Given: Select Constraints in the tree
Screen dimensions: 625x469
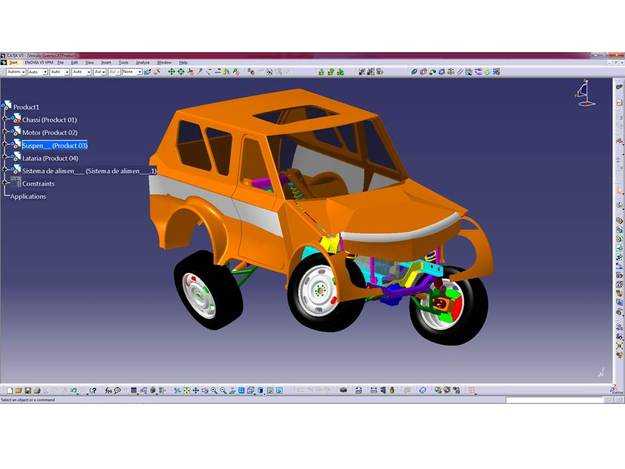Looking at the screenshot, I should click(x=38, y=184).
